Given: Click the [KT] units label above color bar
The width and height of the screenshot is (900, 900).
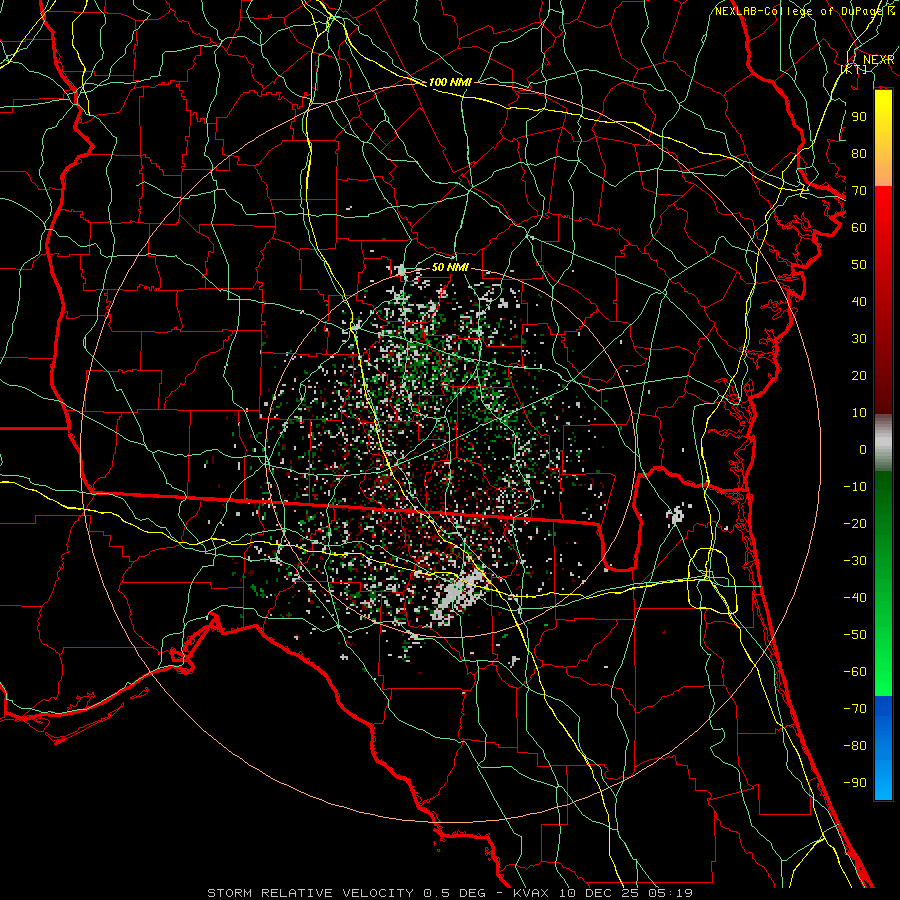Looking at the screenshot, I should 854,69.
